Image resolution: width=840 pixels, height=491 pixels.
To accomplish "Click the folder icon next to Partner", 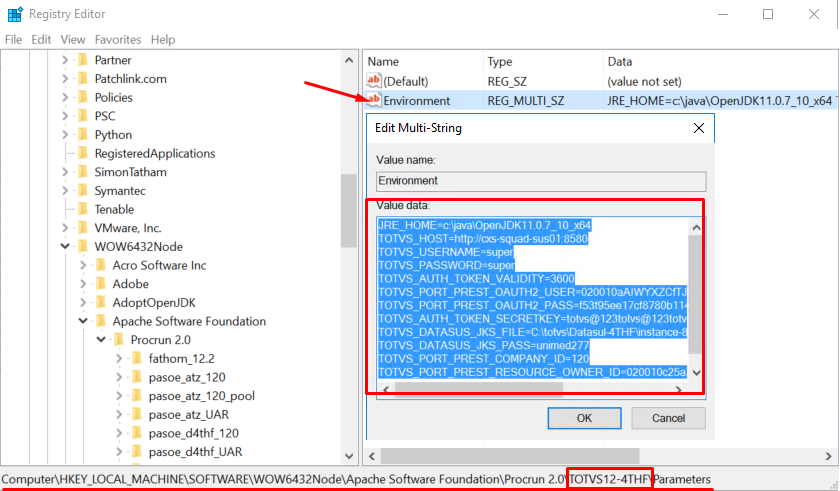I will pos(82,60).
